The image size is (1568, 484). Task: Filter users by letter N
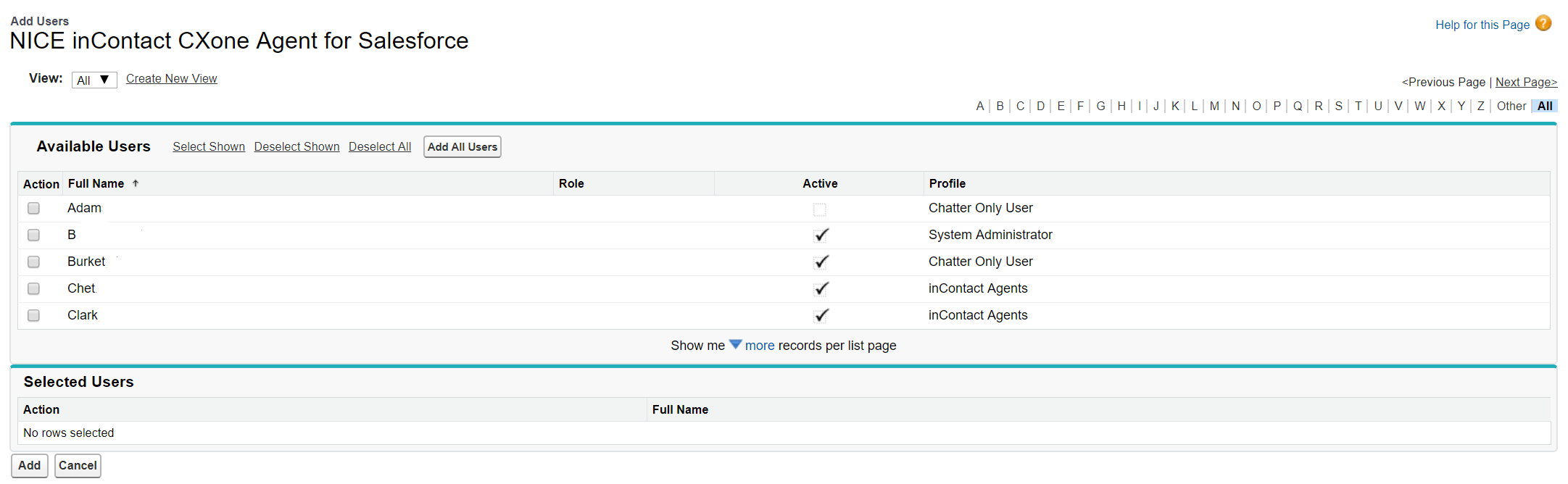(1236, 106)
